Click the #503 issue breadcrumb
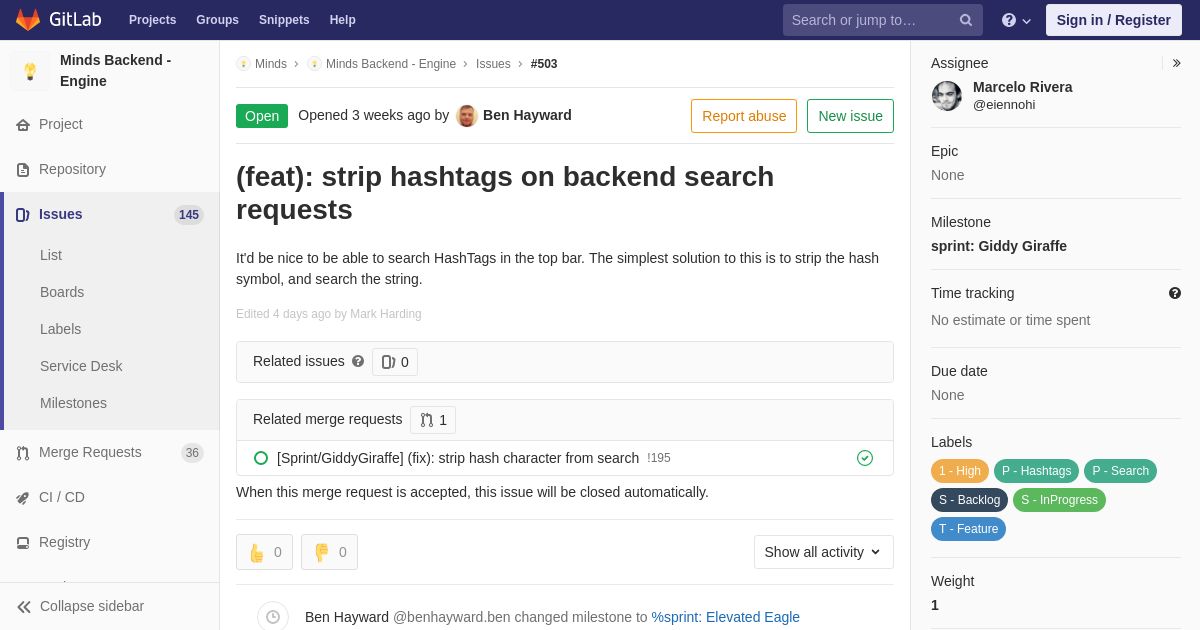Screen dimensions: 1200x630 point(544,64)
